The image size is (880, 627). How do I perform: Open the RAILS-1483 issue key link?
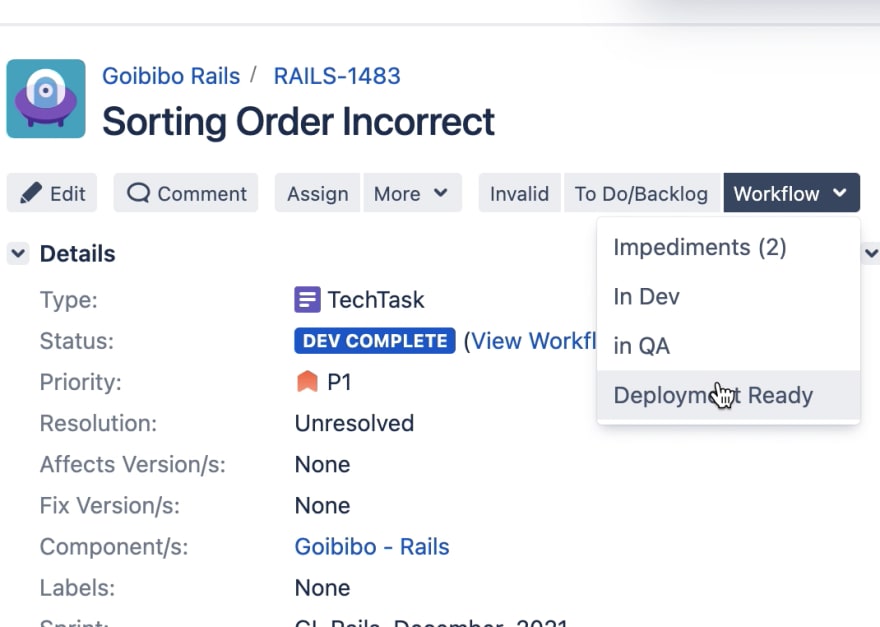click(x=337, y=76)
